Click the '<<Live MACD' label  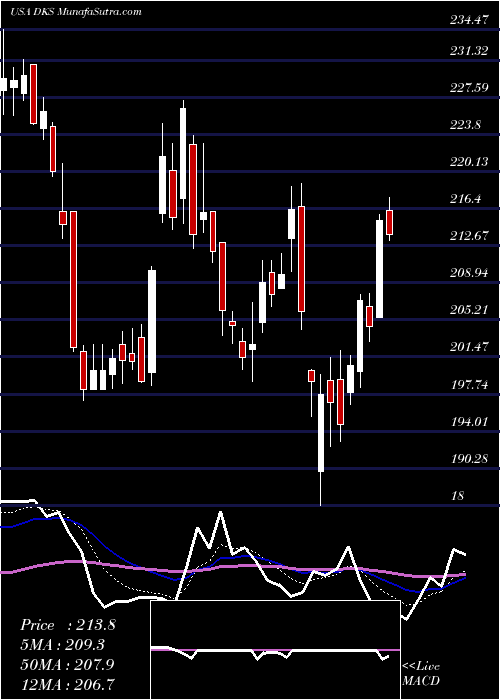tap(421, 673)
